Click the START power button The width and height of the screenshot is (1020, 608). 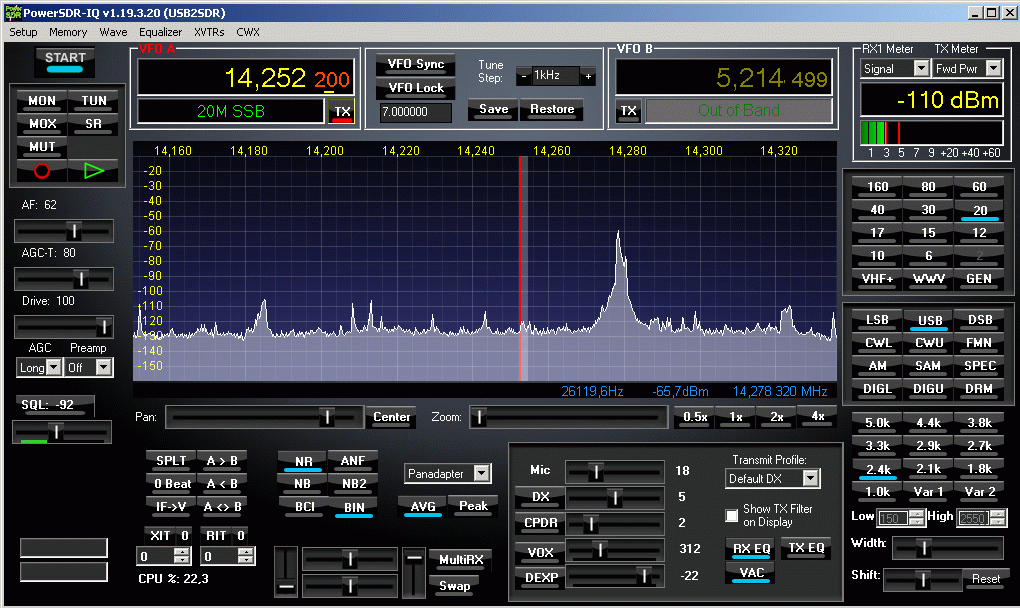[x=65, y=61]
